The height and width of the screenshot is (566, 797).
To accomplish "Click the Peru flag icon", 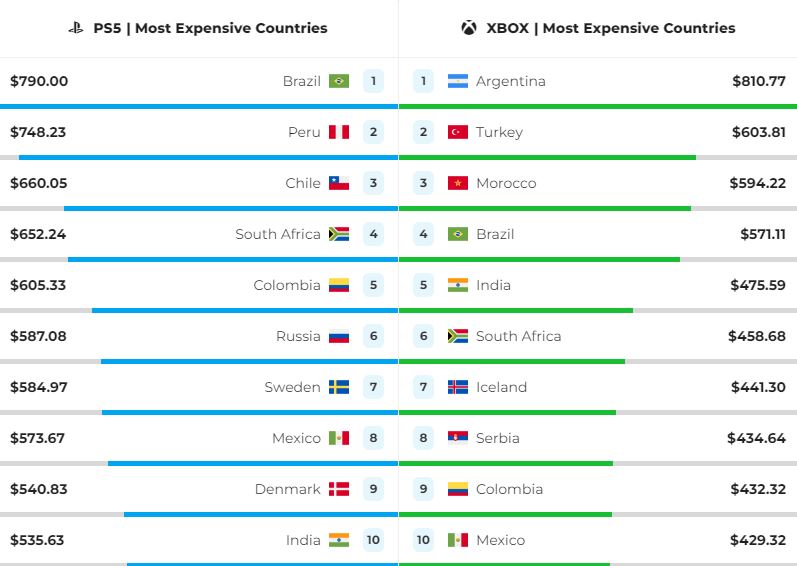I will 339,132.
